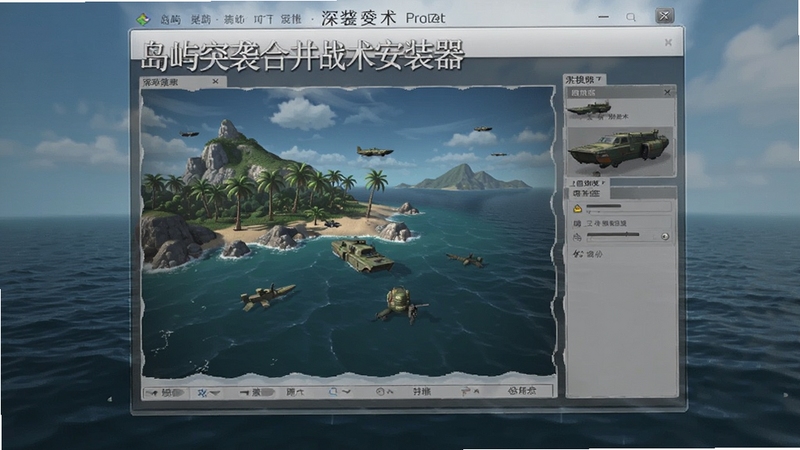Open the gear settings item in bottom toolbar

tap(522, 391)
